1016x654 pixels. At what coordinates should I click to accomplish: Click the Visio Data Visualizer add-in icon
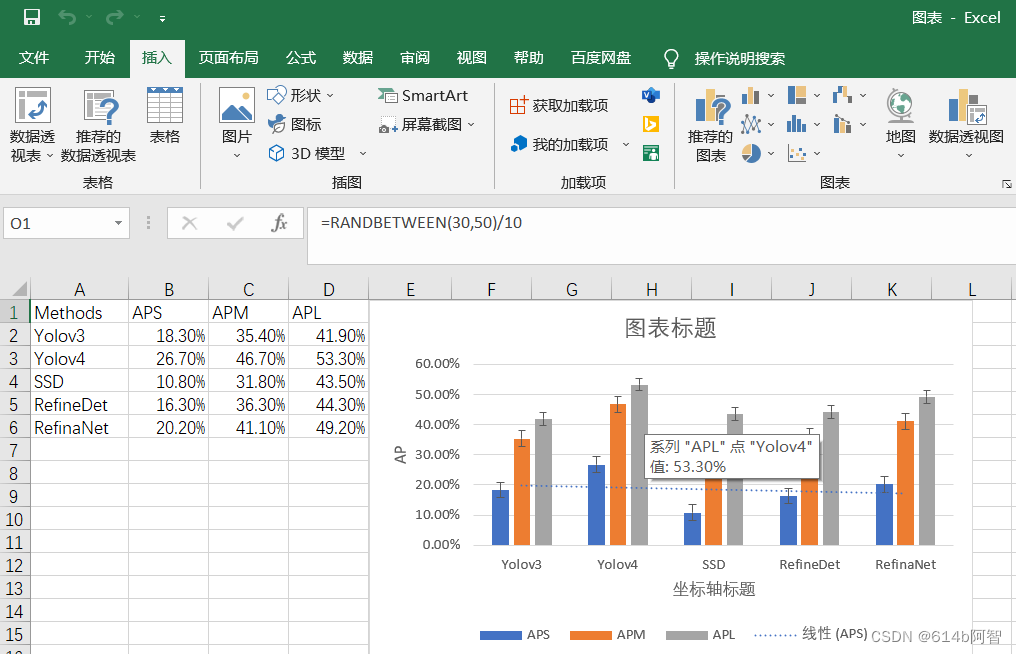[x=651, y=95]
